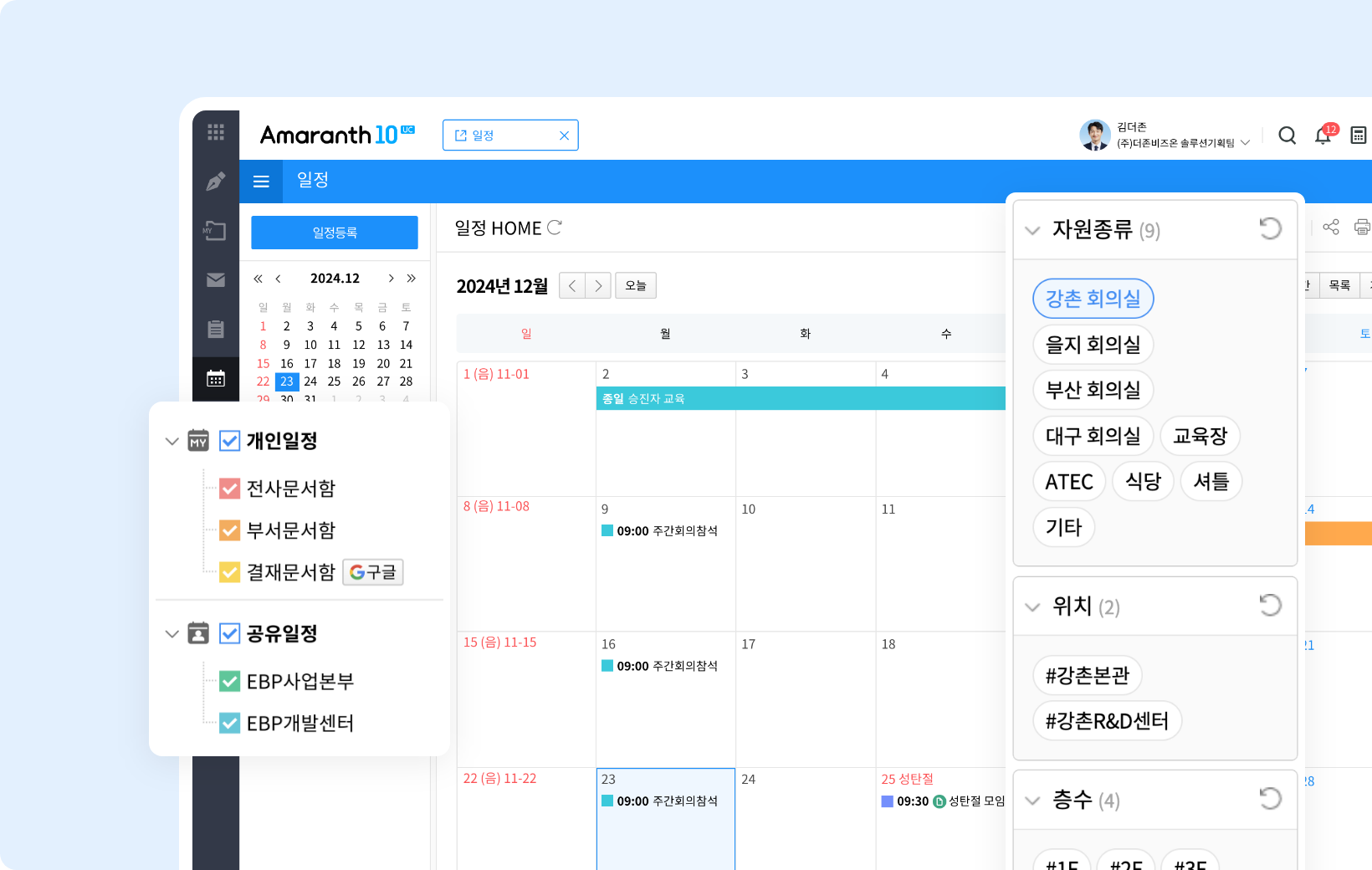Go to previous month in mini calendar
Screen dimensions: 1372x870
(278, 279)
